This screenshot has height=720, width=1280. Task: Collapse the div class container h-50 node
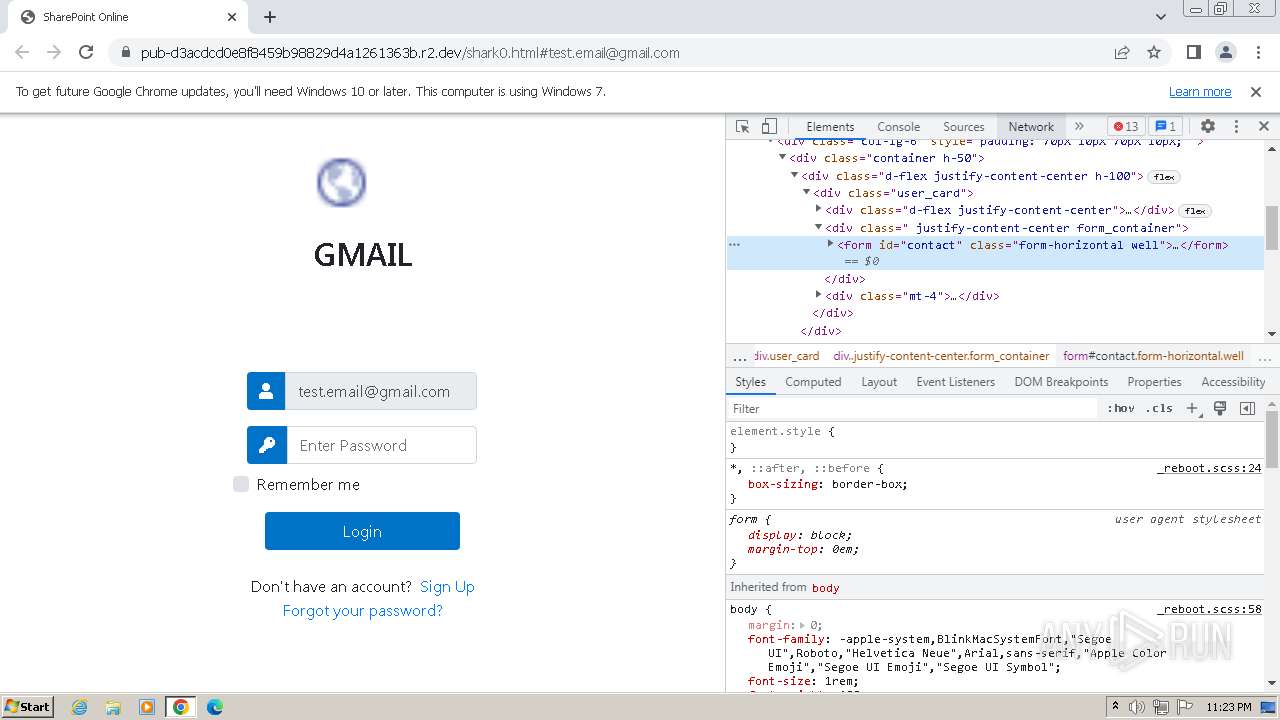pos(782,157)
